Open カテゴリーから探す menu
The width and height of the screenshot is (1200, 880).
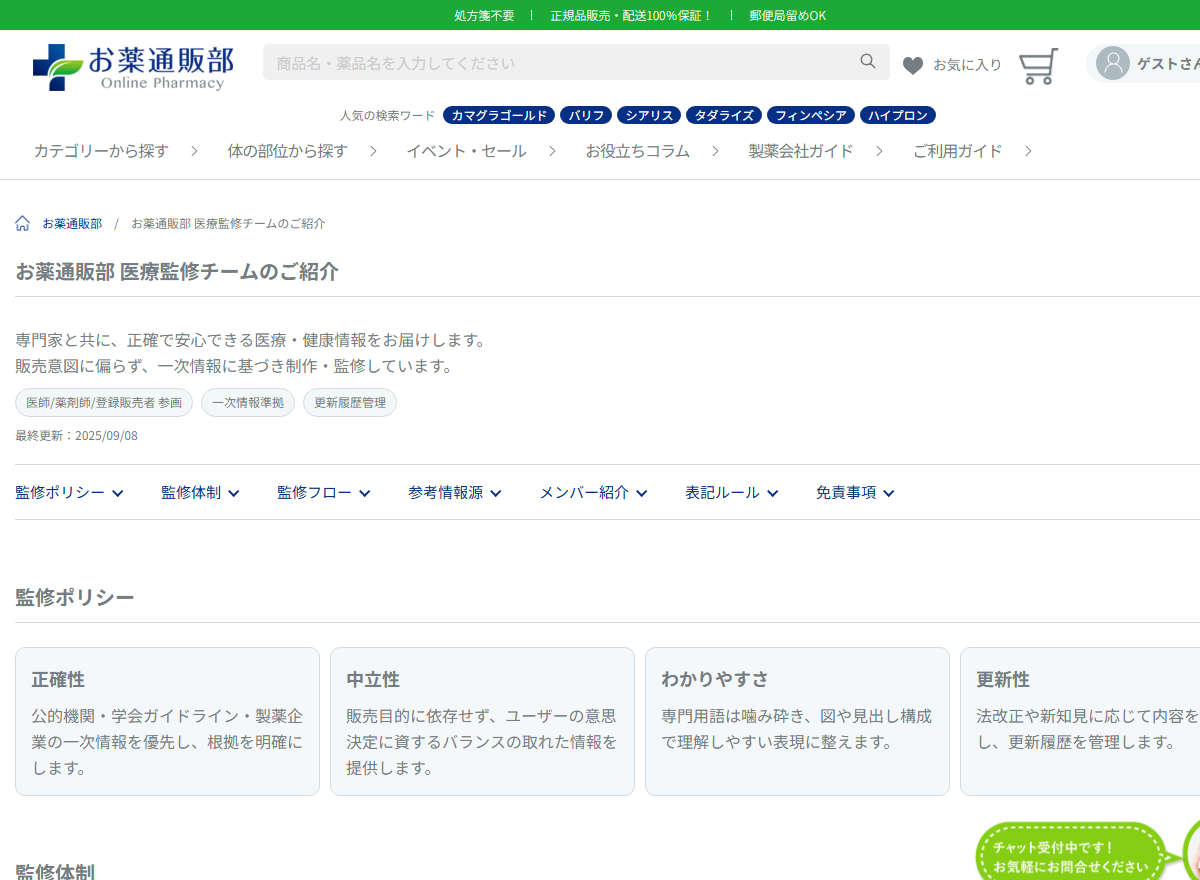click(x=101, y=151)
